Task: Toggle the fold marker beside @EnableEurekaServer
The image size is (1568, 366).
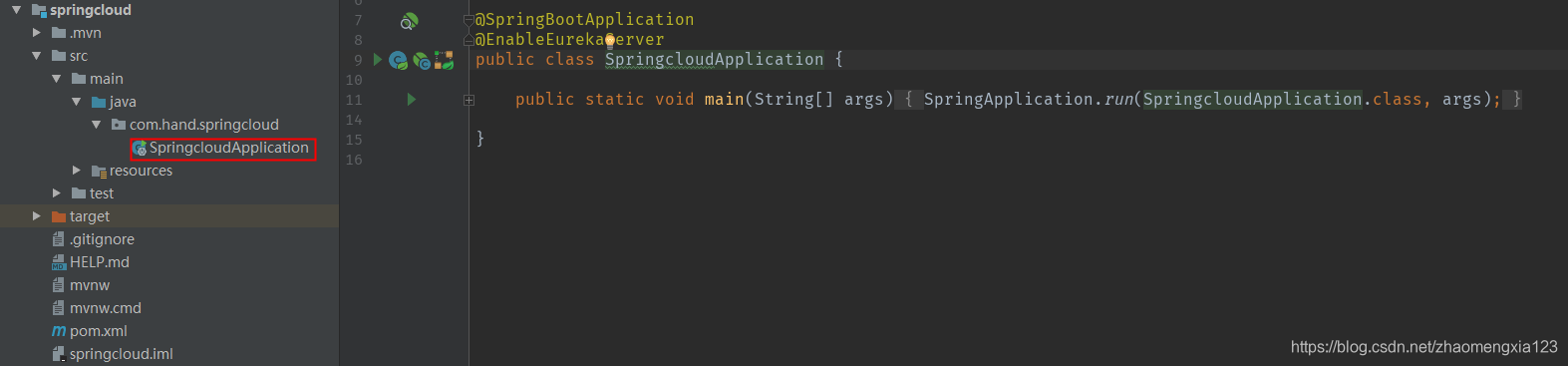Action: pyautogui.click(x=469, y=40)
